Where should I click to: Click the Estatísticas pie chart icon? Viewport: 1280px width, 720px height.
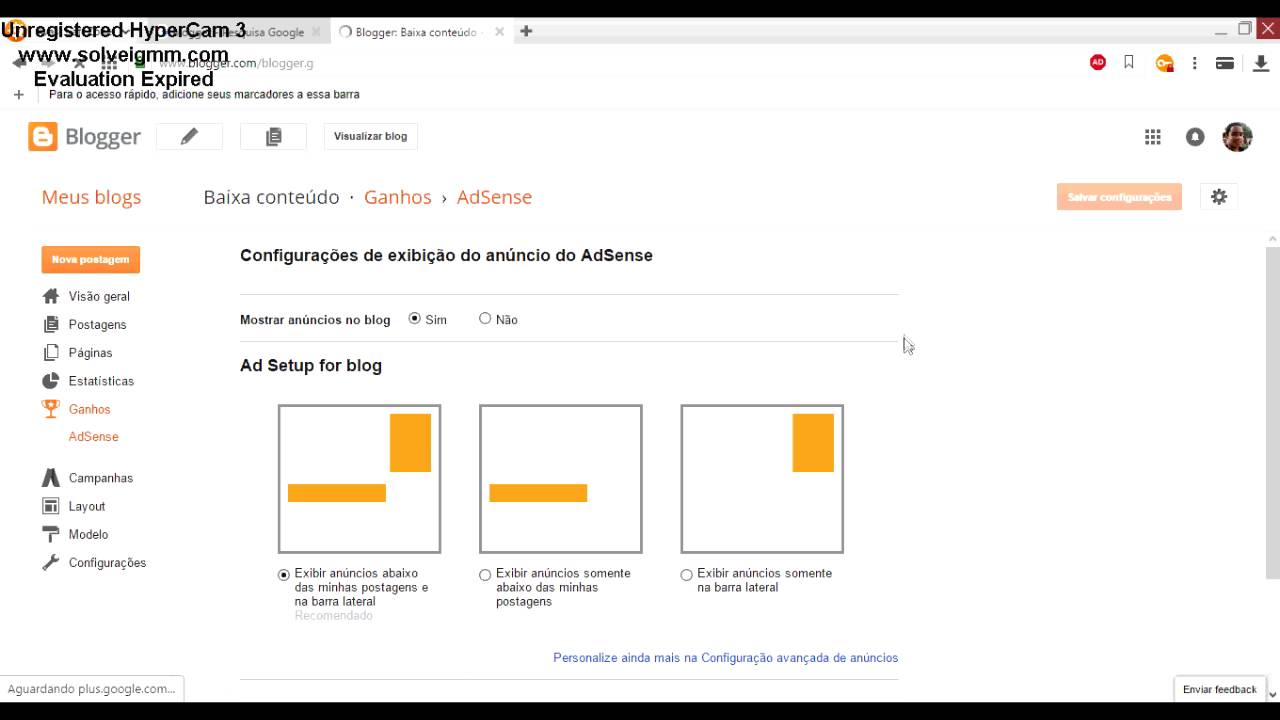coord(51,381)
